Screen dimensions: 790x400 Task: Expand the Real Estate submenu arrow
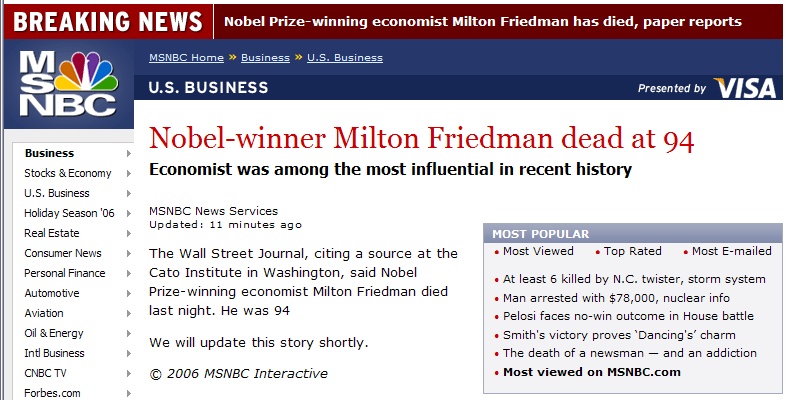(128, 233)
